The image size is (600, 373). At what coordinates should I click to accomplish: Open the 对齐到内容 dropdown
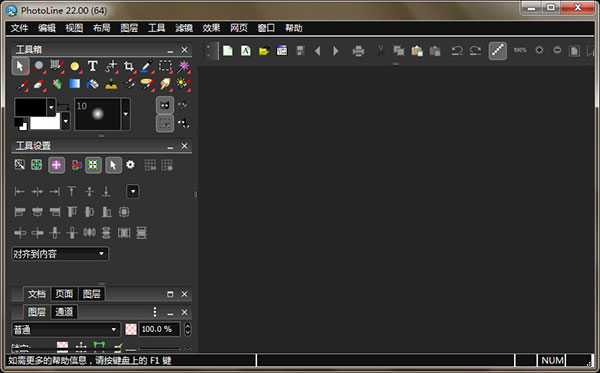(60, 254)
